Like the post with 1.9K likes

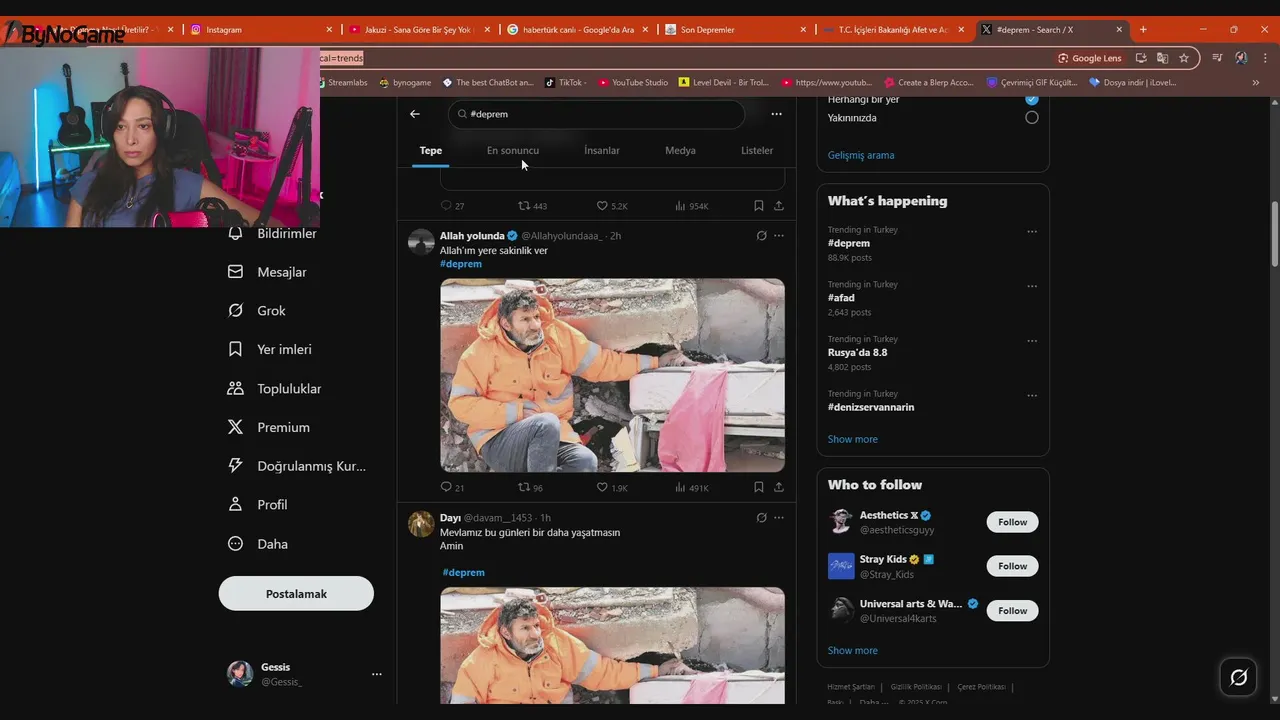[x=602, y=488]
